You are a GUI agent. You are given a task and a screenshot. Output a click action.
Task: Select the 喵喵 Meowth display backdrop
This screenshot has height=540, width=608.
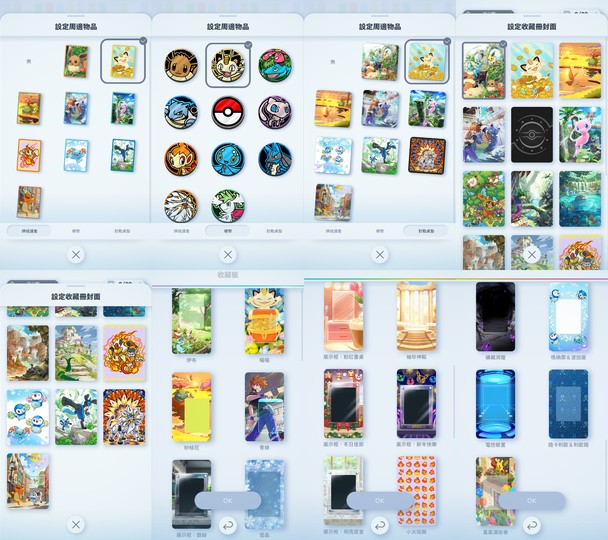coord(264,321)
